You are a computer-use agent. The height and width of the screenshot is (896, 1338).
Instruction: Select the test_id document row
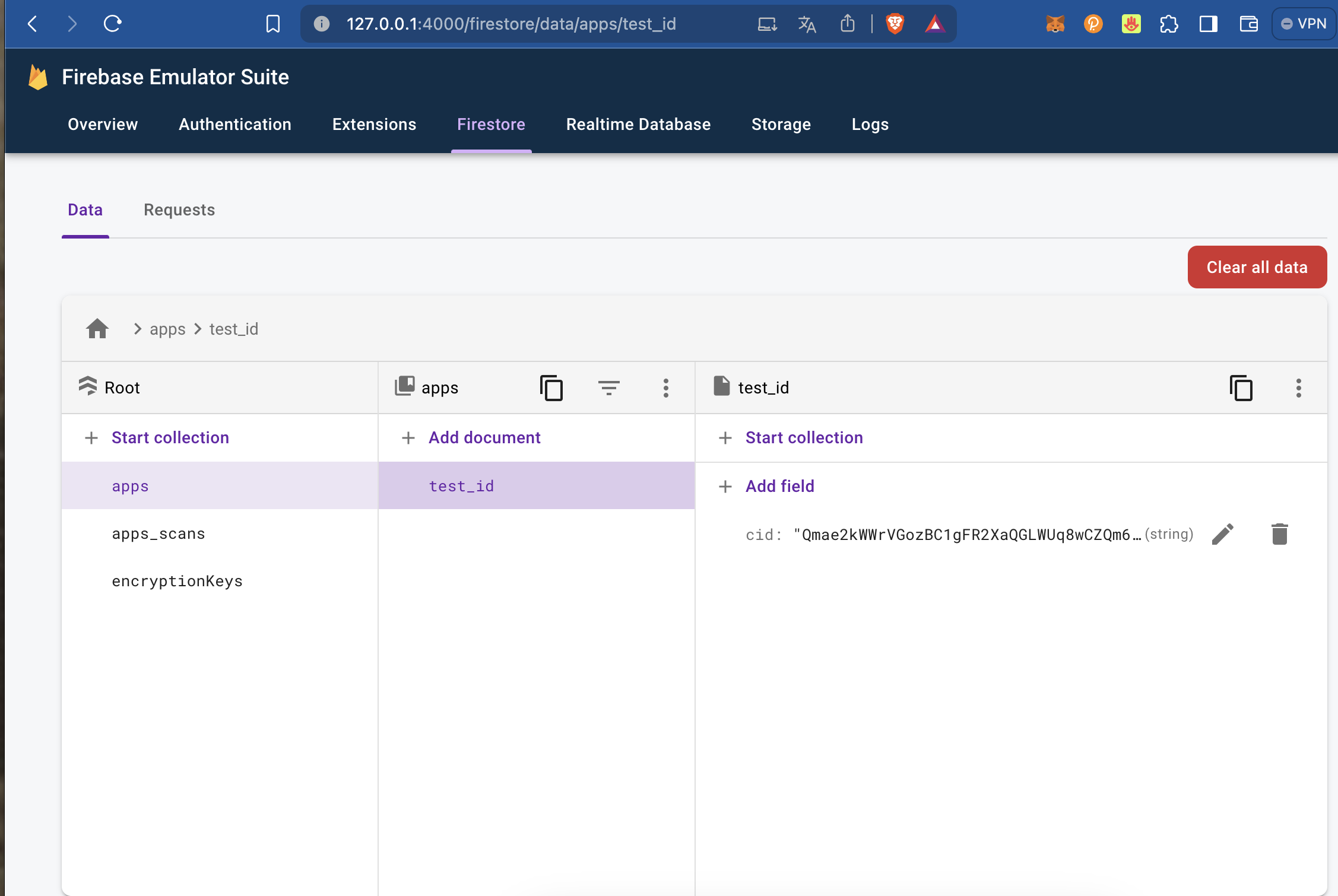537,486
